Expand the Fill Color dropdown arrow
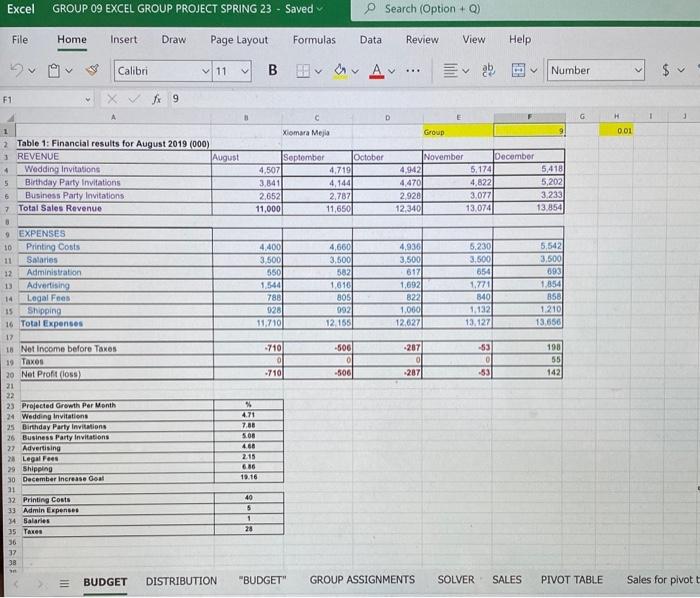The height and width of the screenshot is (598, 700). 355,71
